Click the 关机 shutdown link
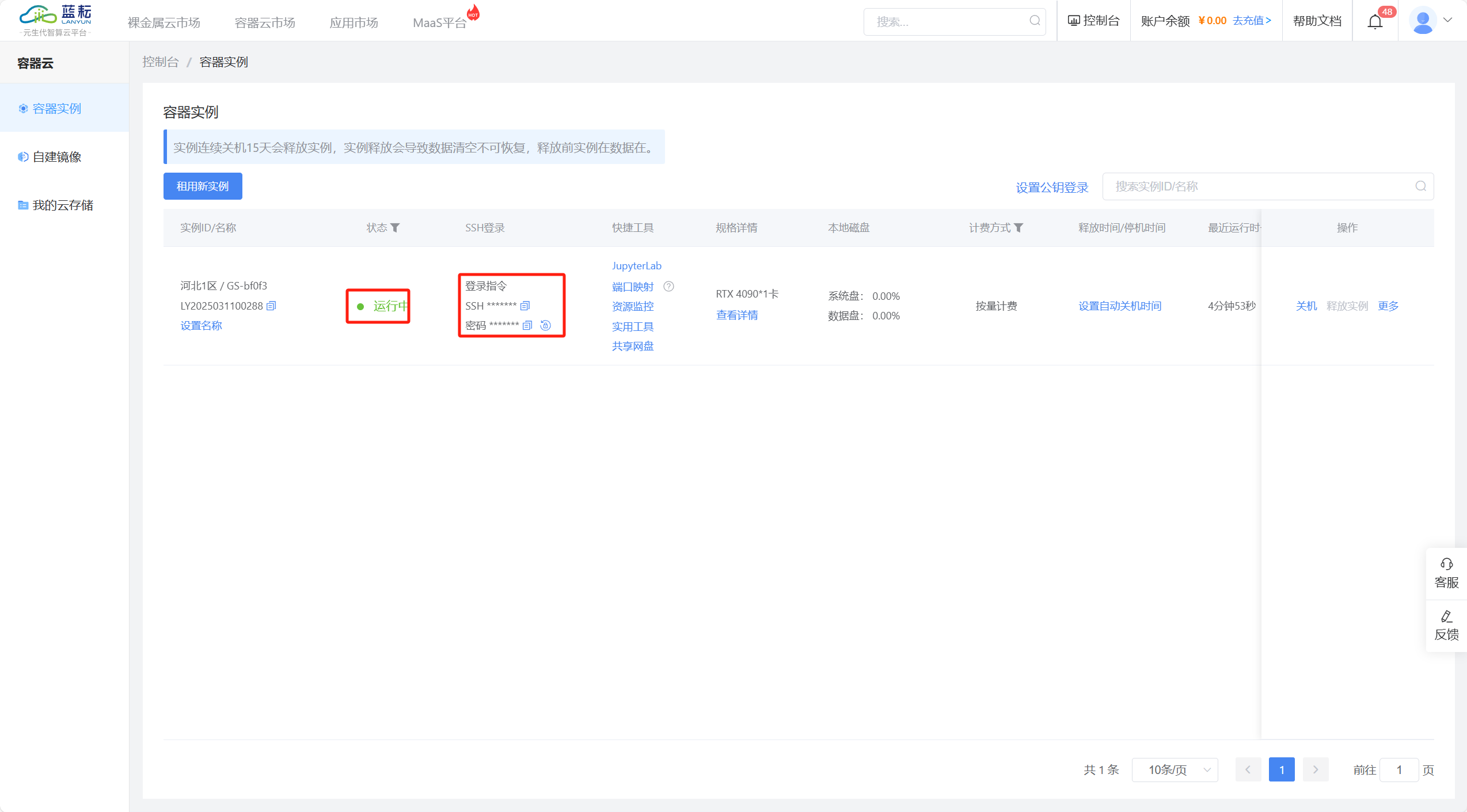Image resolution: width=1467 pixels, height=812 pixels. [1306, 306]
